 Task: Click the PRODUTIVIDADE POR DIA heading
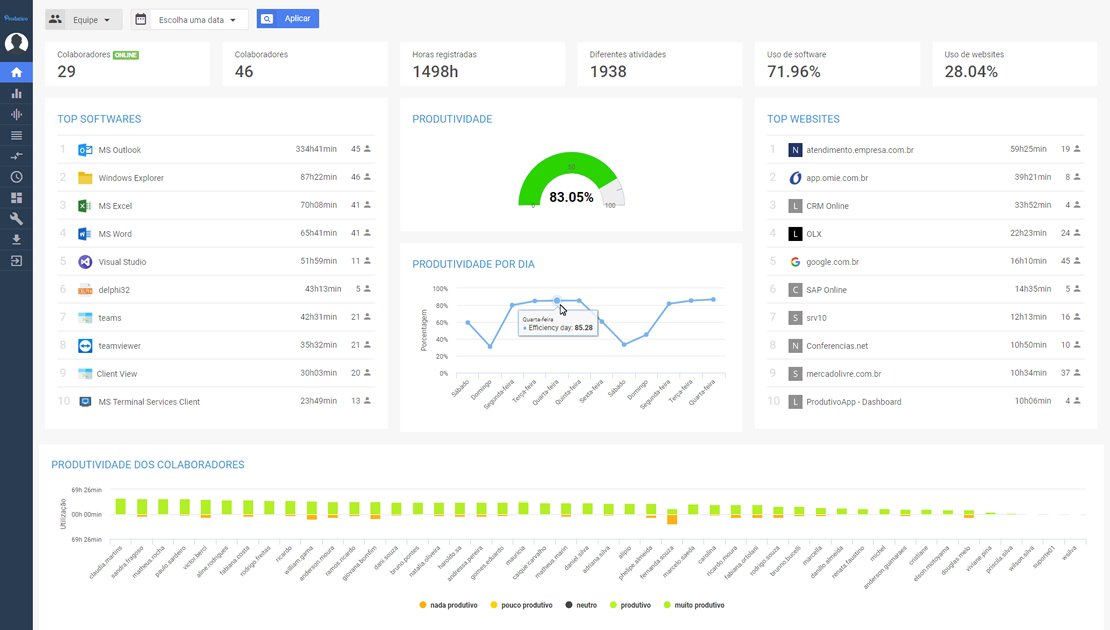(x=474, y=264)
